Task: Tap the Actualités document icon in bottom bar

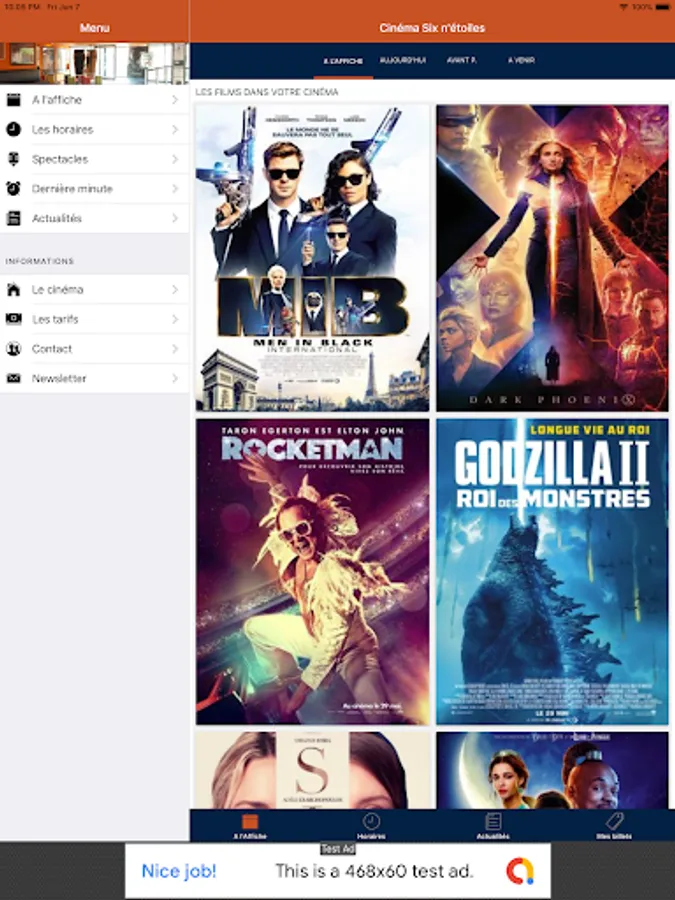Action: (493, 821)
